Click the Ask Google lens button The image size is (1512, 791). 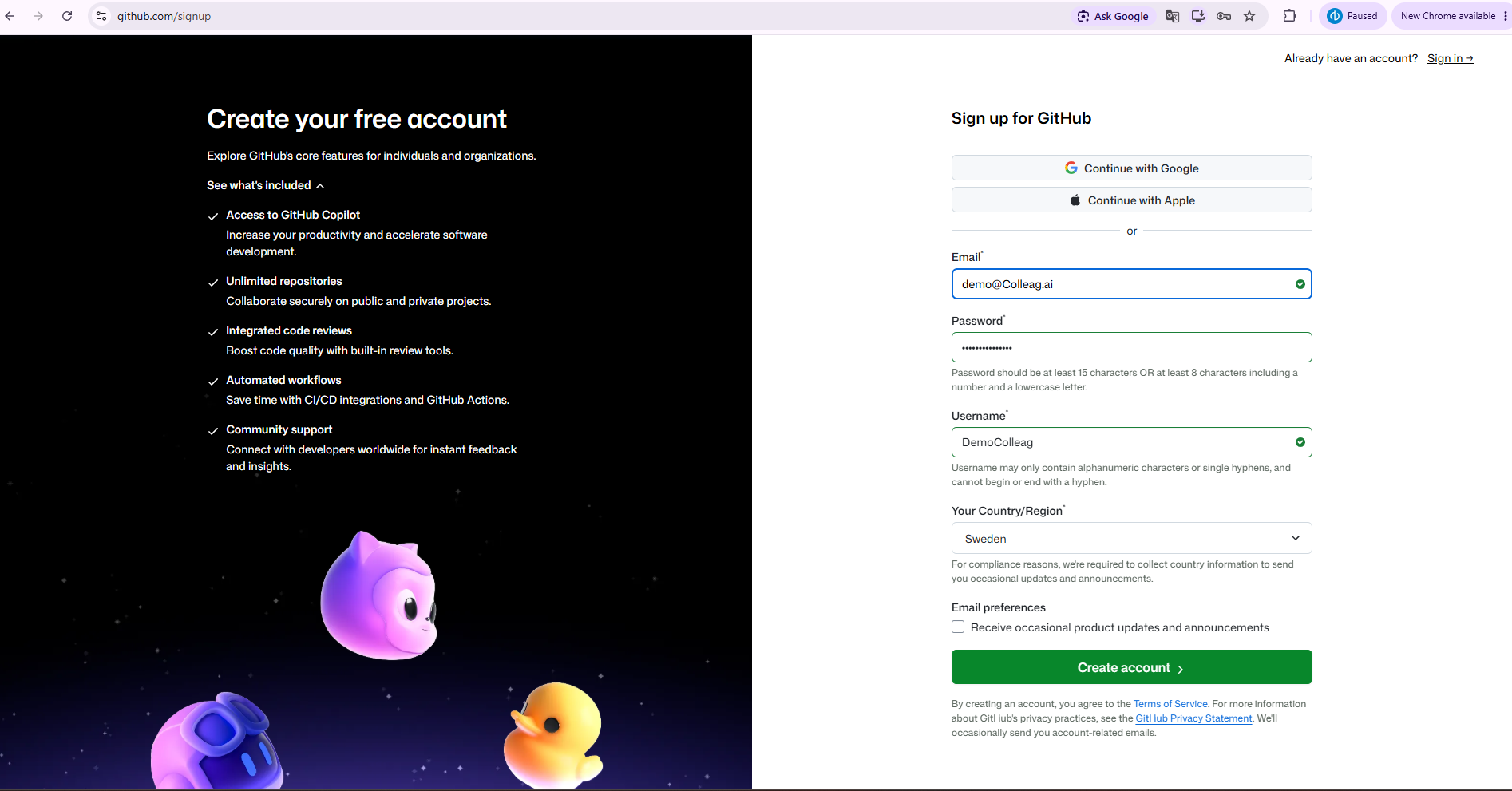pos(1113,16)
